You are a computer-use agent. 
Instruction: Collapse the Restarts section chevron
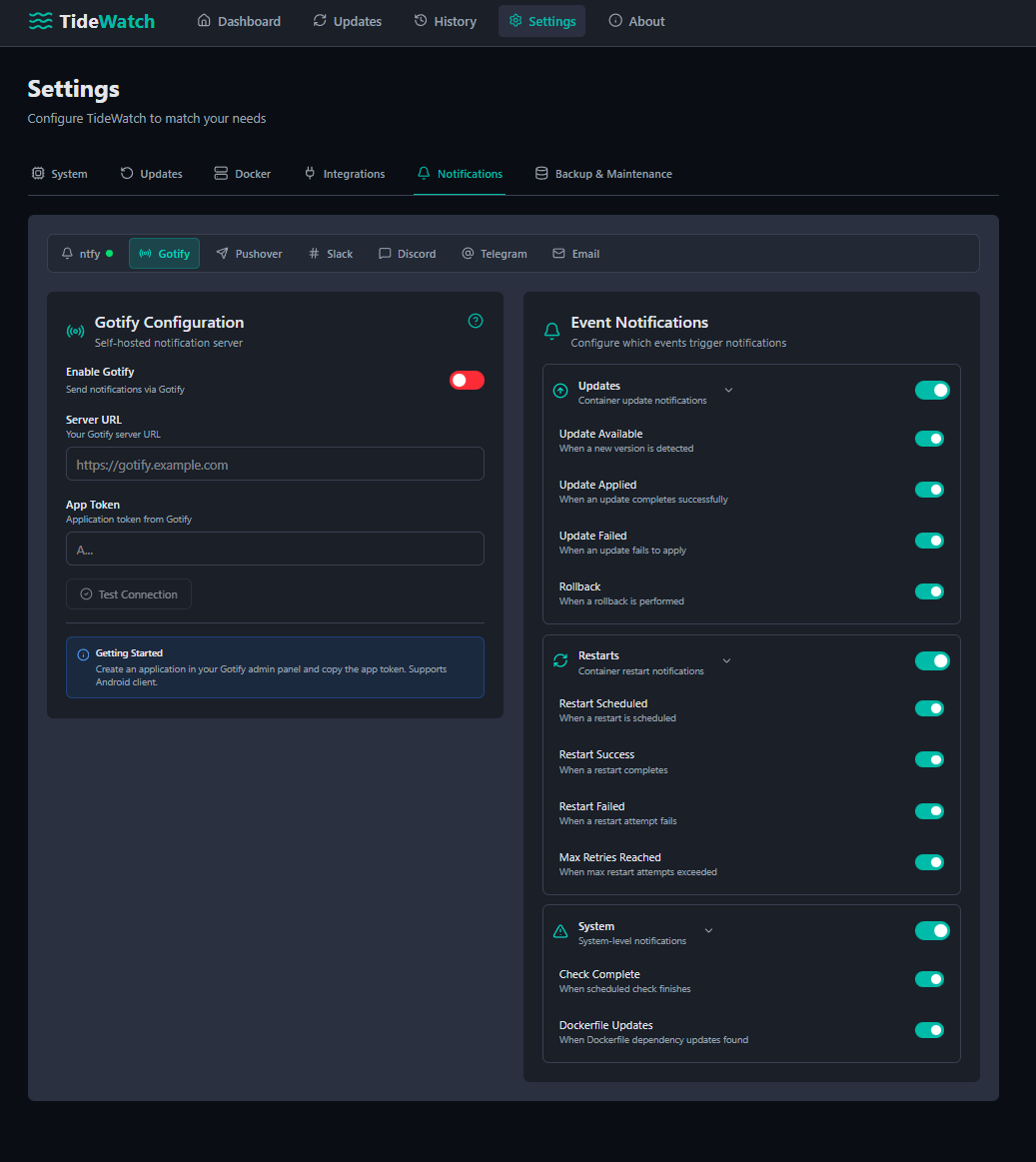pyautogui.click(x=727, y=660)
